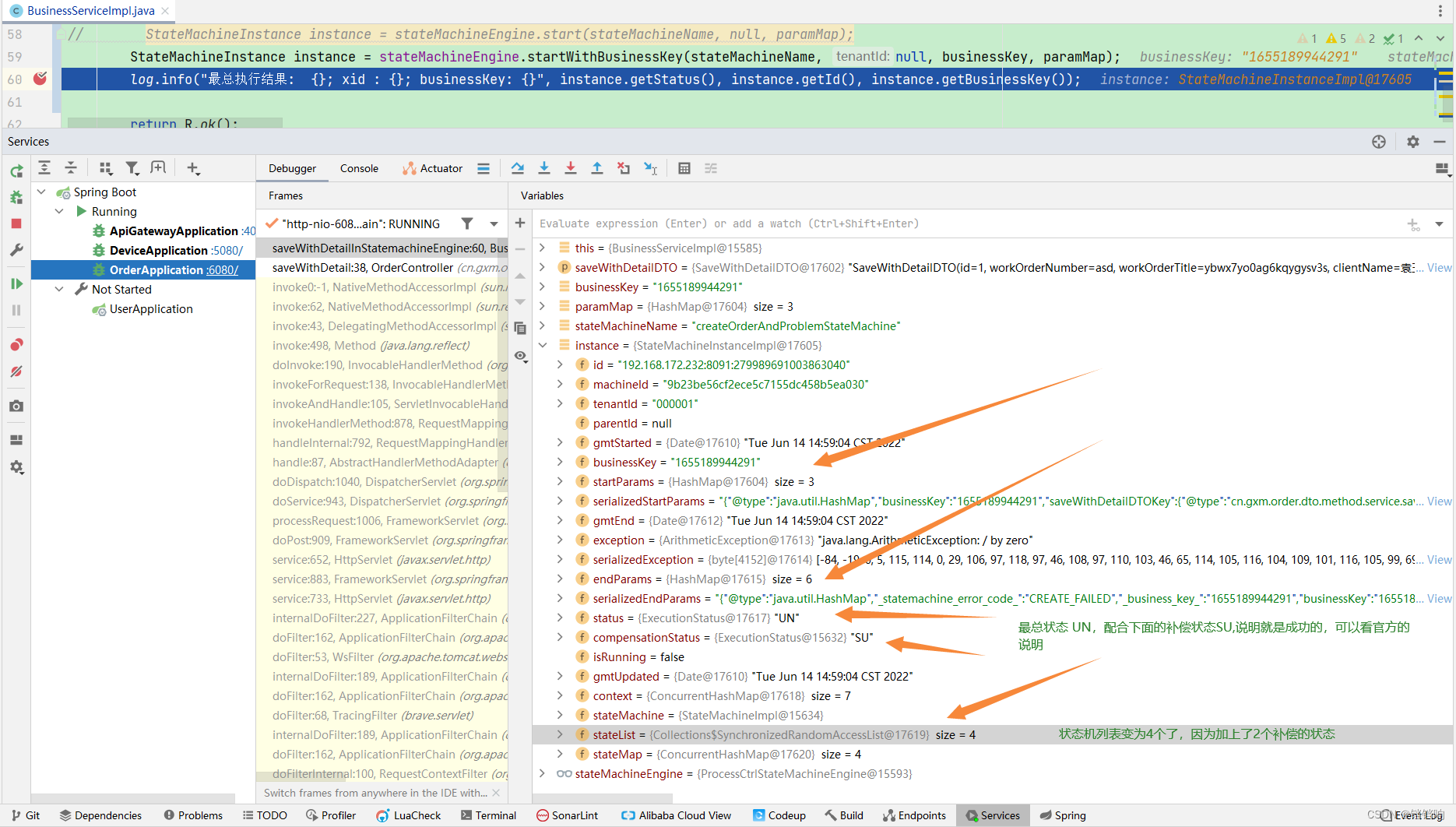The image size is (1456, 827).
Task: Toggle the breakpoint on line 60
Action: tap(40, 79)
